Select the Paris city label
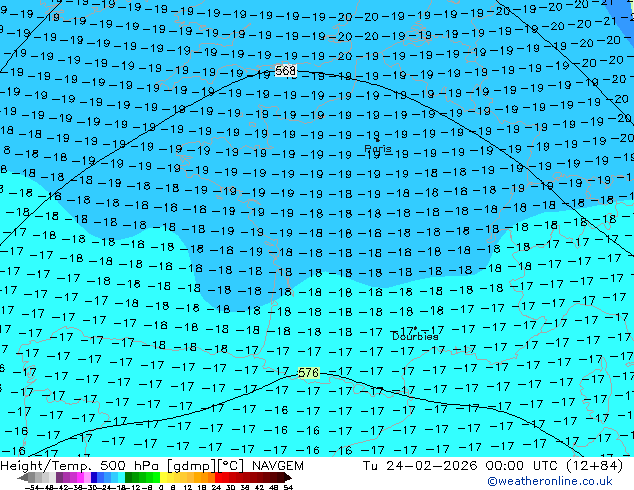 point(378,148)
